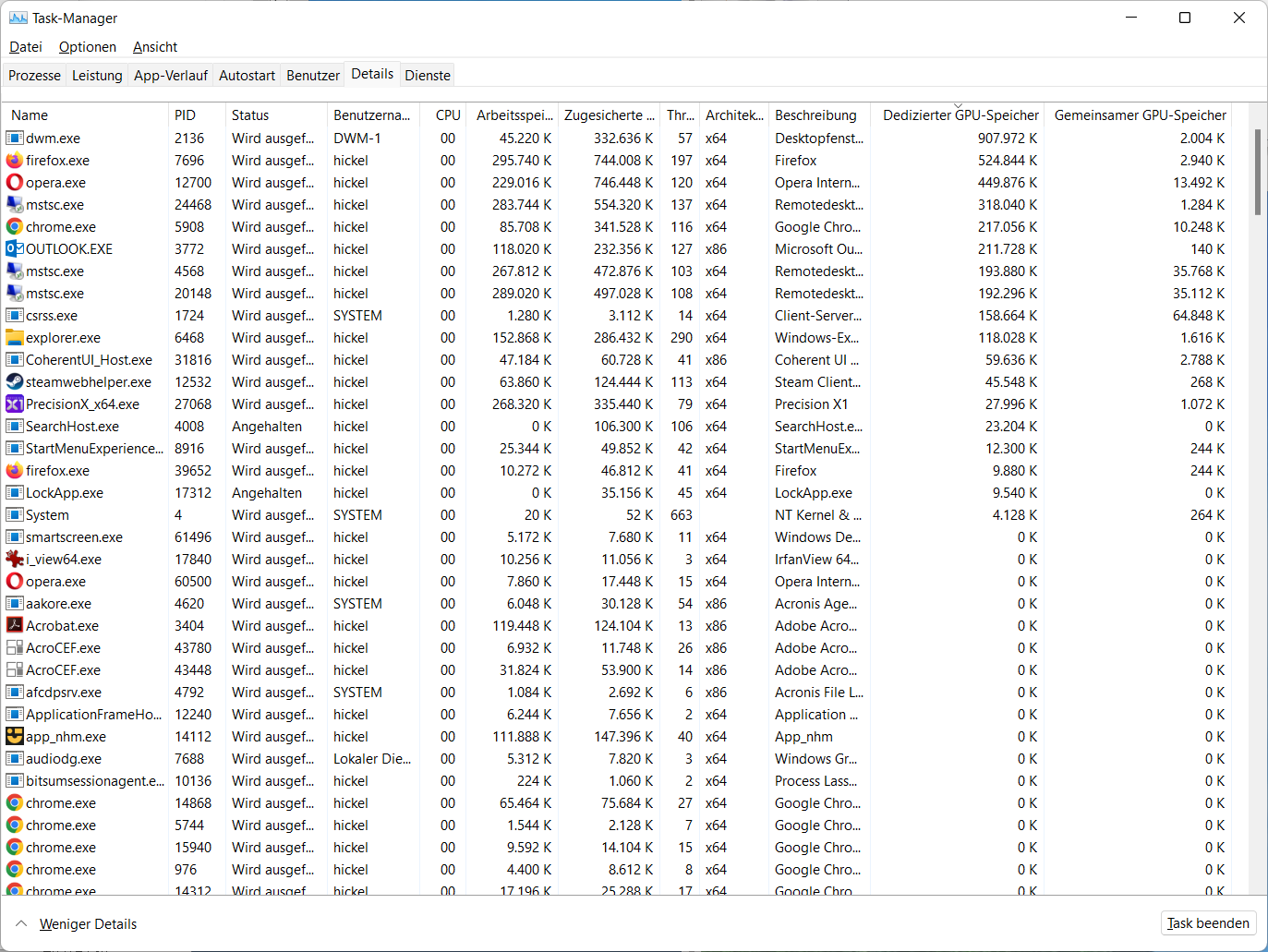1268x952 pixels.
Task: Click Chrome icon for PID 976
Action: (x=15, y=870)
